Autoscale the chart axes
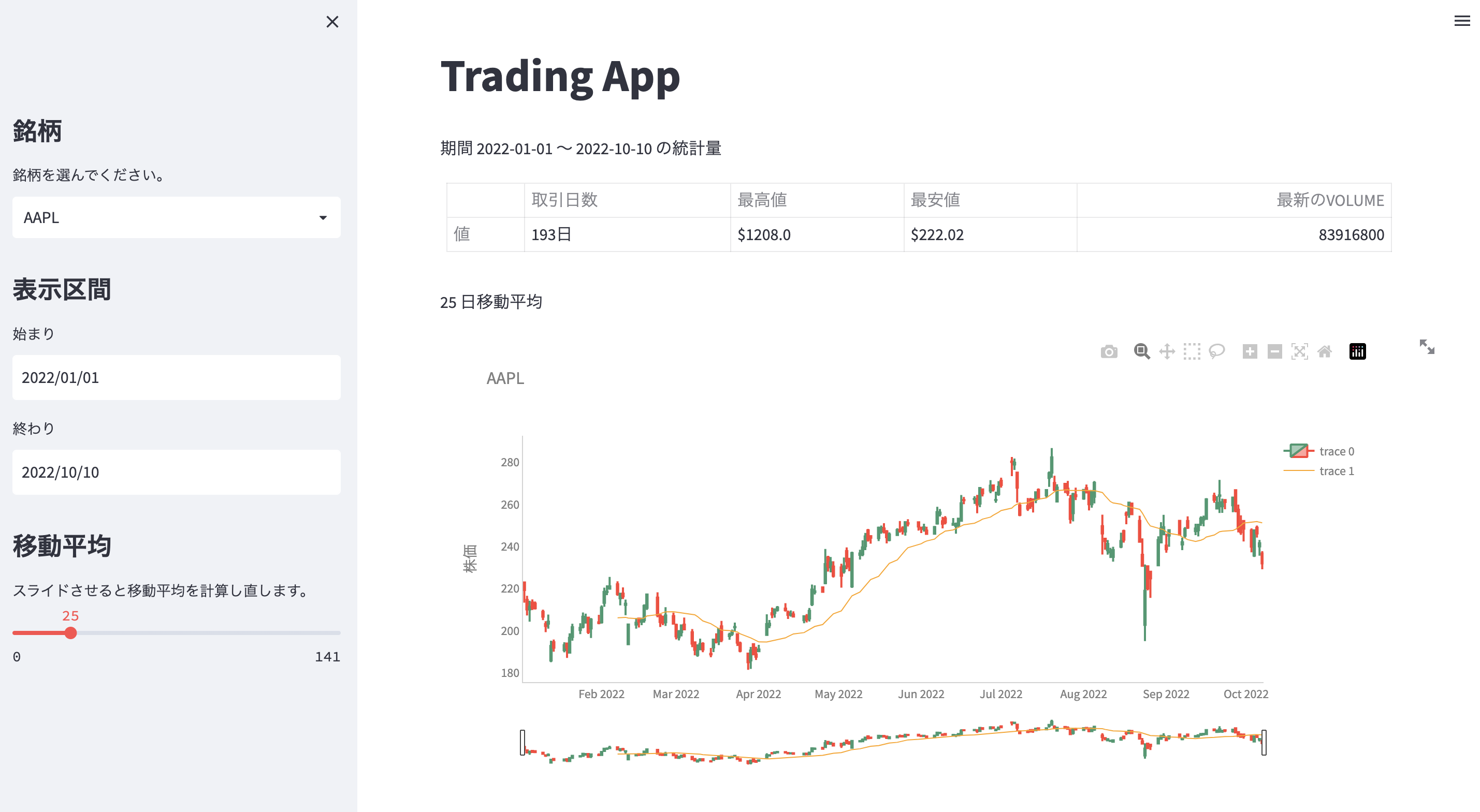Screen dimensions: 1480x812 1301,351
